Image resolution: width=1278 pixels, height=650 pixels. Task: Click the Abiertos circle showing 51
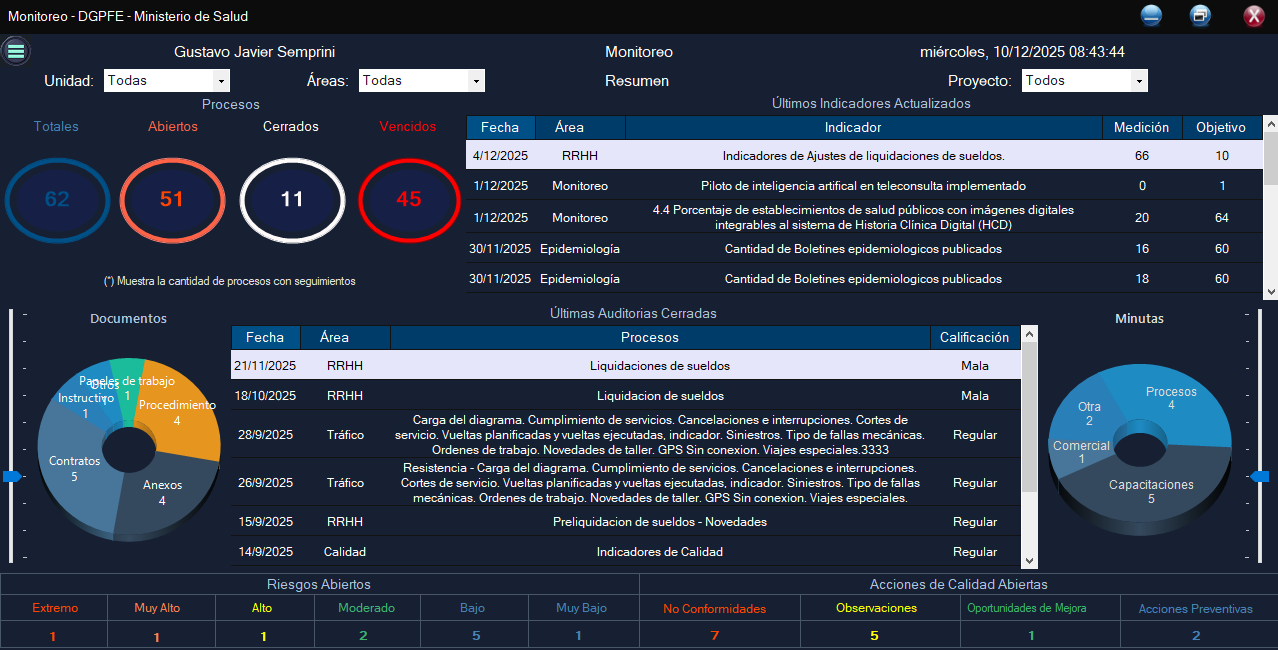click(172, 199)
